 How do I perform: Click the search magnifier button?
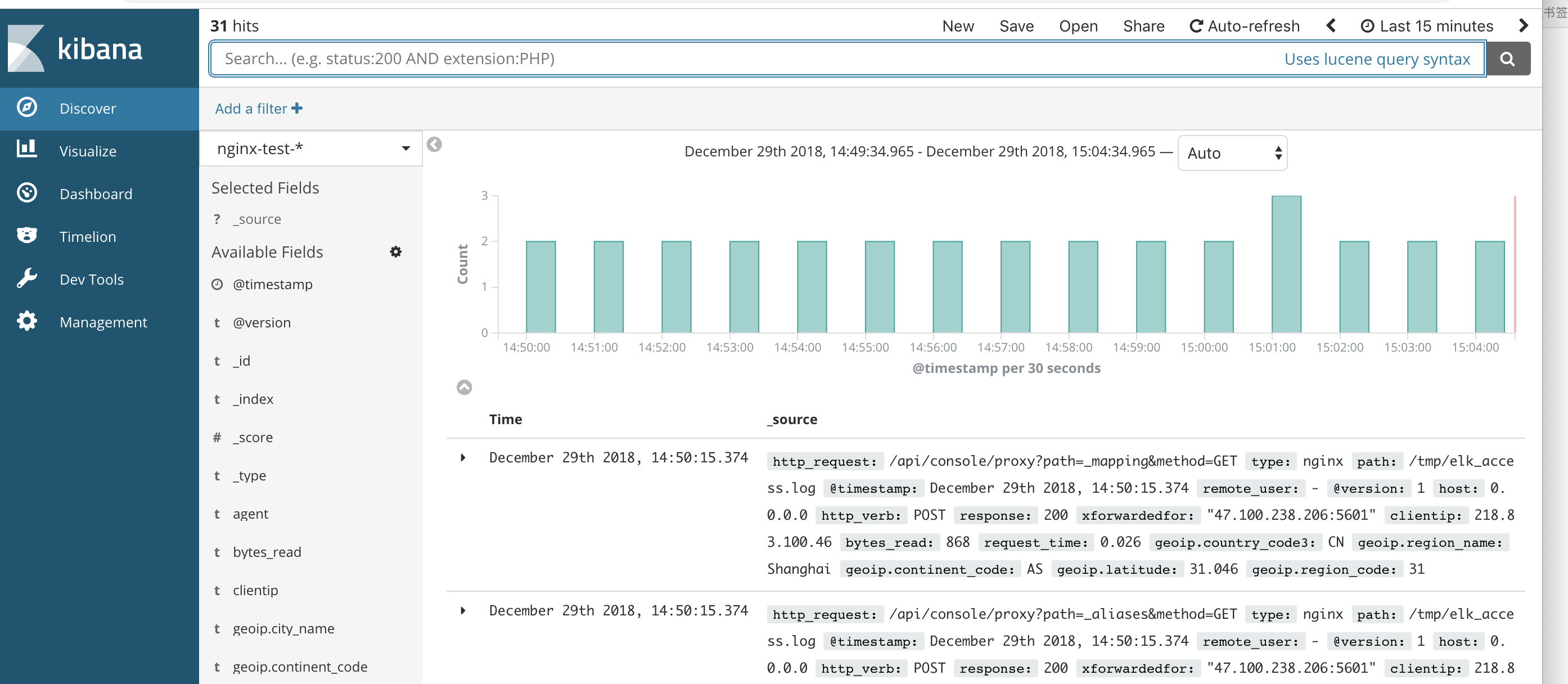(1507, 58)
